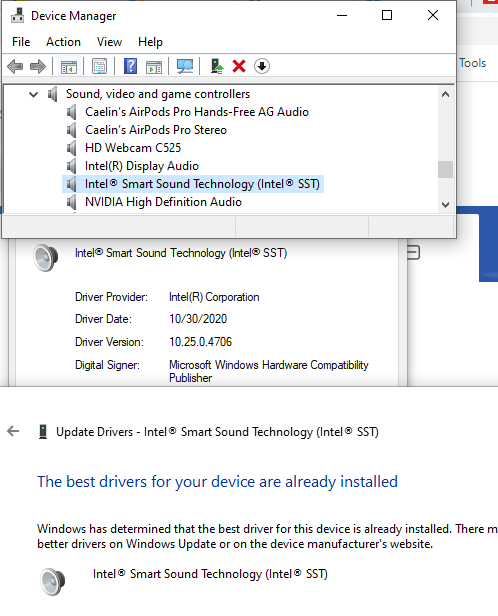Select Intel Smart Sound Technology device row
Image resolution: width=498 pixels, height=616 pixels.
pos(192,184)
